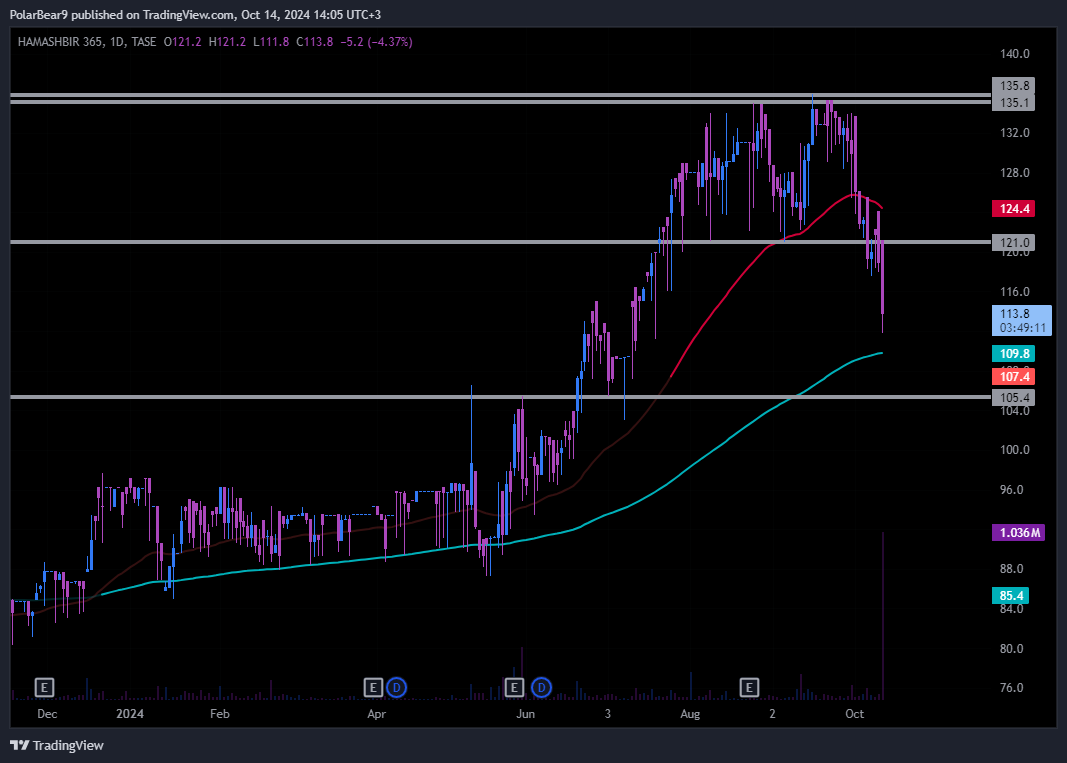Select the gray horizontal line at 121.0
The width and height of the screenshot is (1067, 763).
(500, 242)
